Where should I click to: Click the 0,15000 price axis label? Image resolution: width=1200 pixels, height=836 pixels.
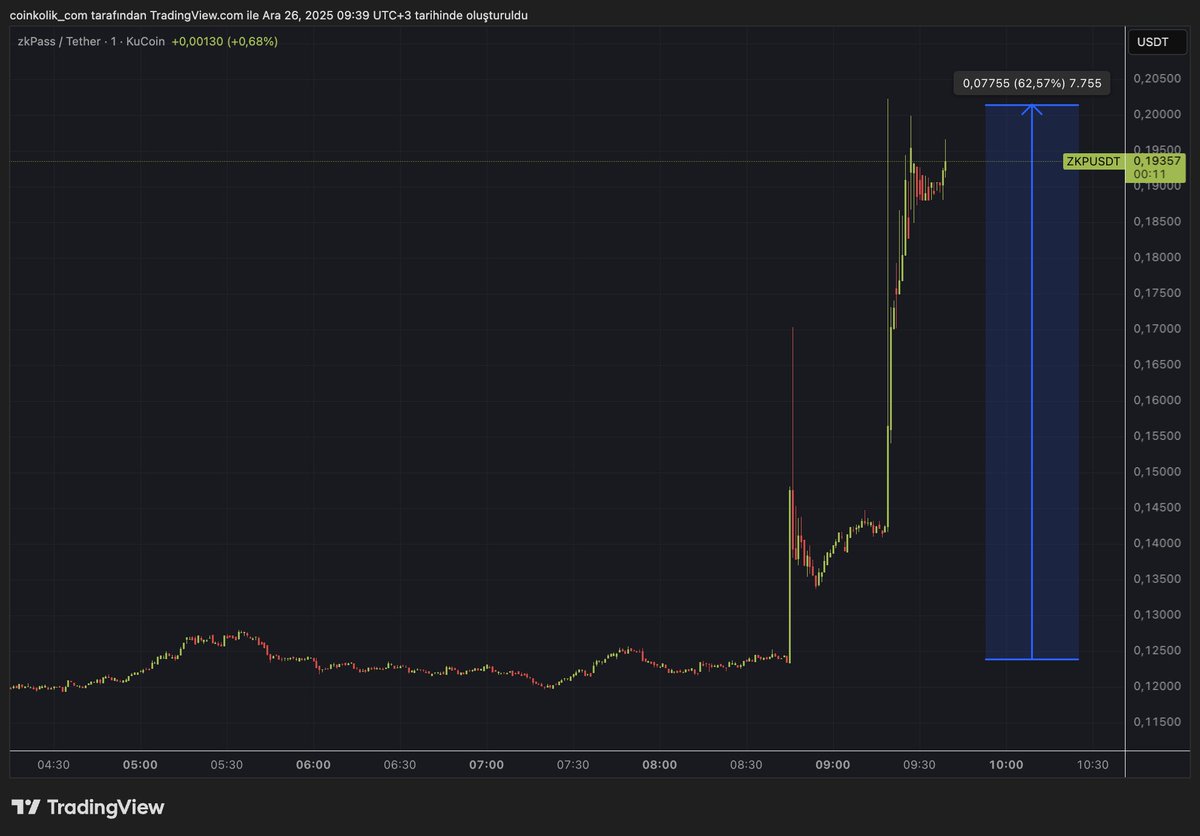click(x=1158, y=472)
